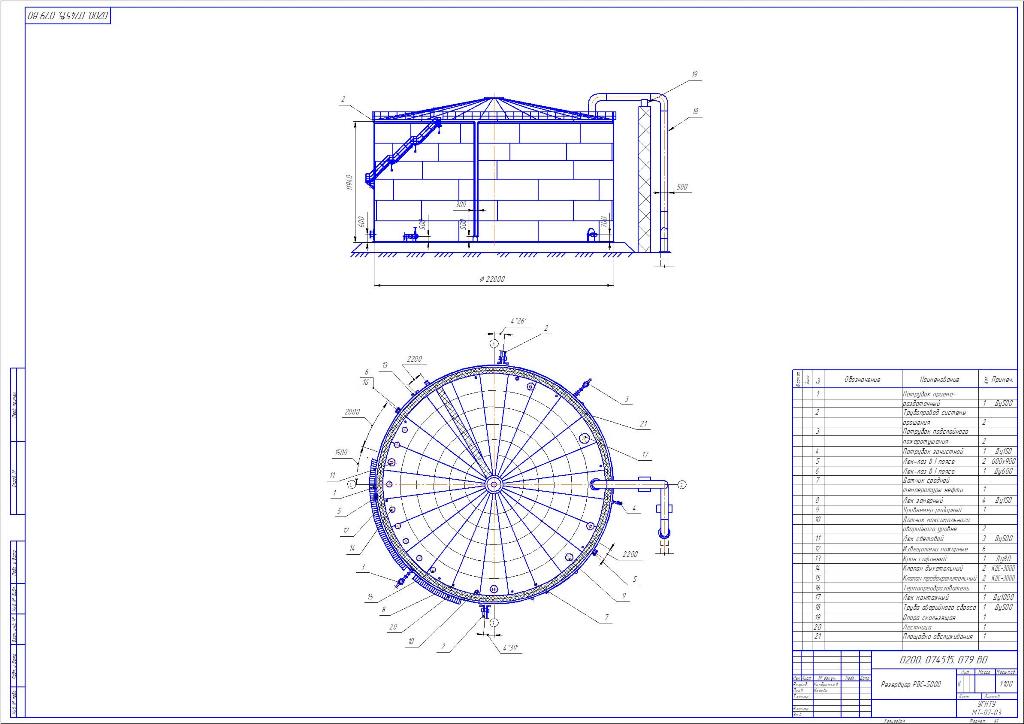Click the center hub of the plan view
This screenshot has height=724, width=1024.
493,484
